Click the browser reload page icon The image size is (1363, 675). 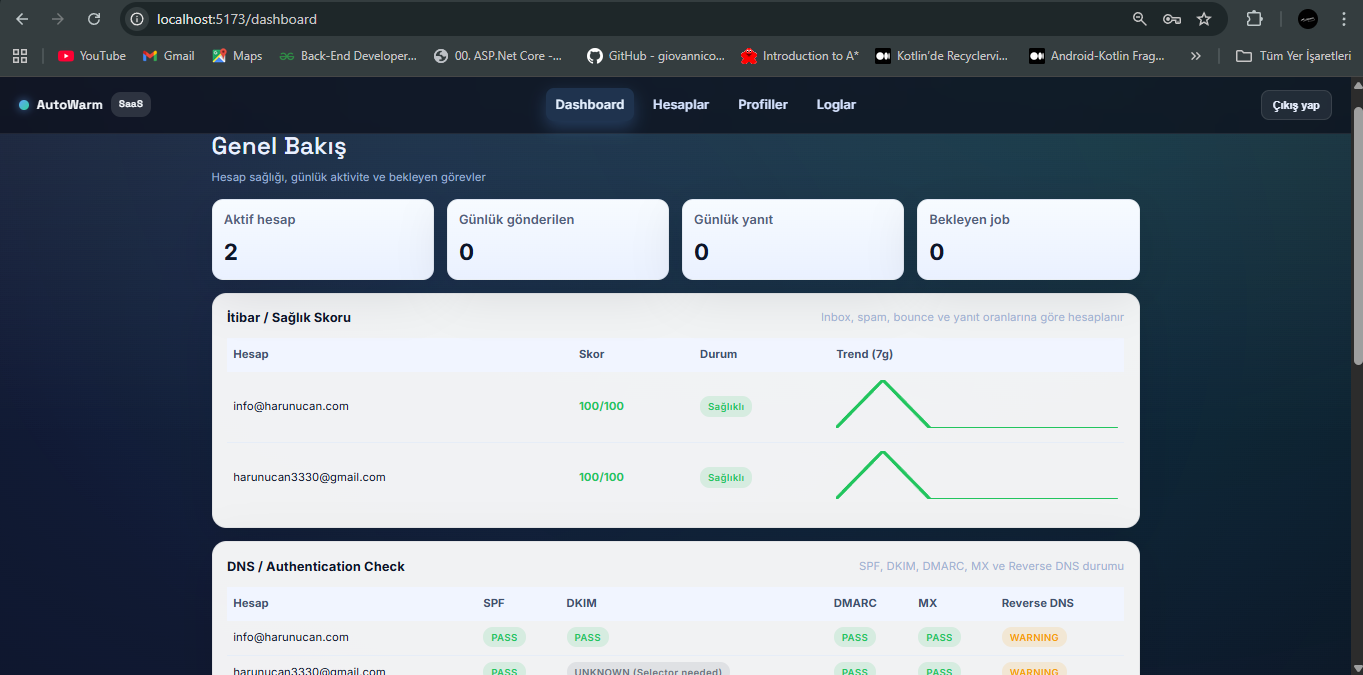coord(94,19)
